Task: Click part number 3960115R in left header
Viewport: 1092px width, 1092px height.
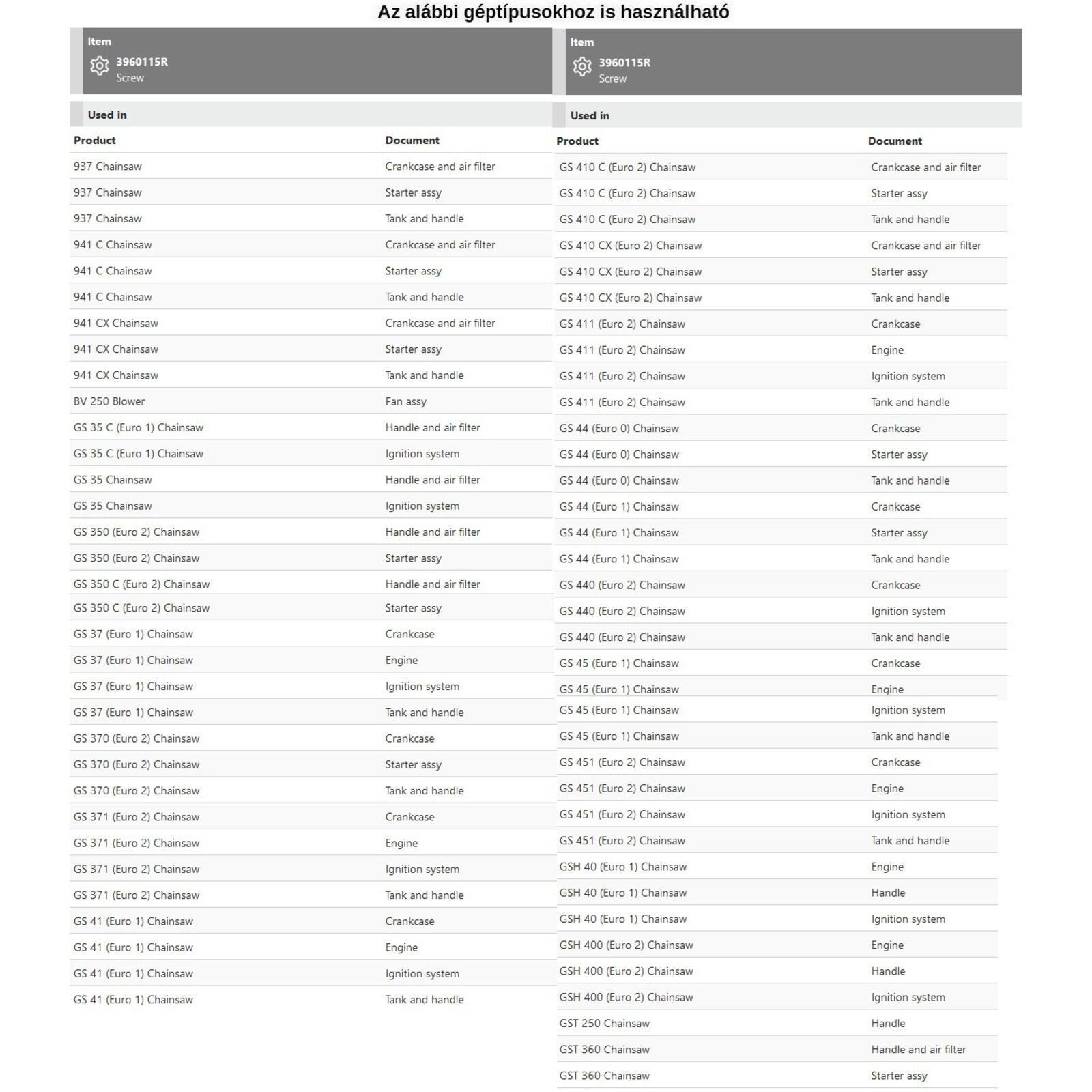Action: pos(142,61)
